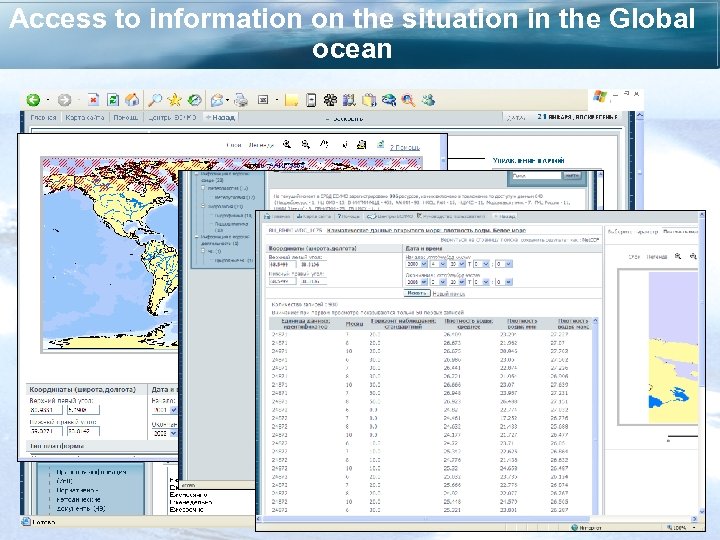Click the Search magnifier icon in browser toolbar

pos(155,100)
